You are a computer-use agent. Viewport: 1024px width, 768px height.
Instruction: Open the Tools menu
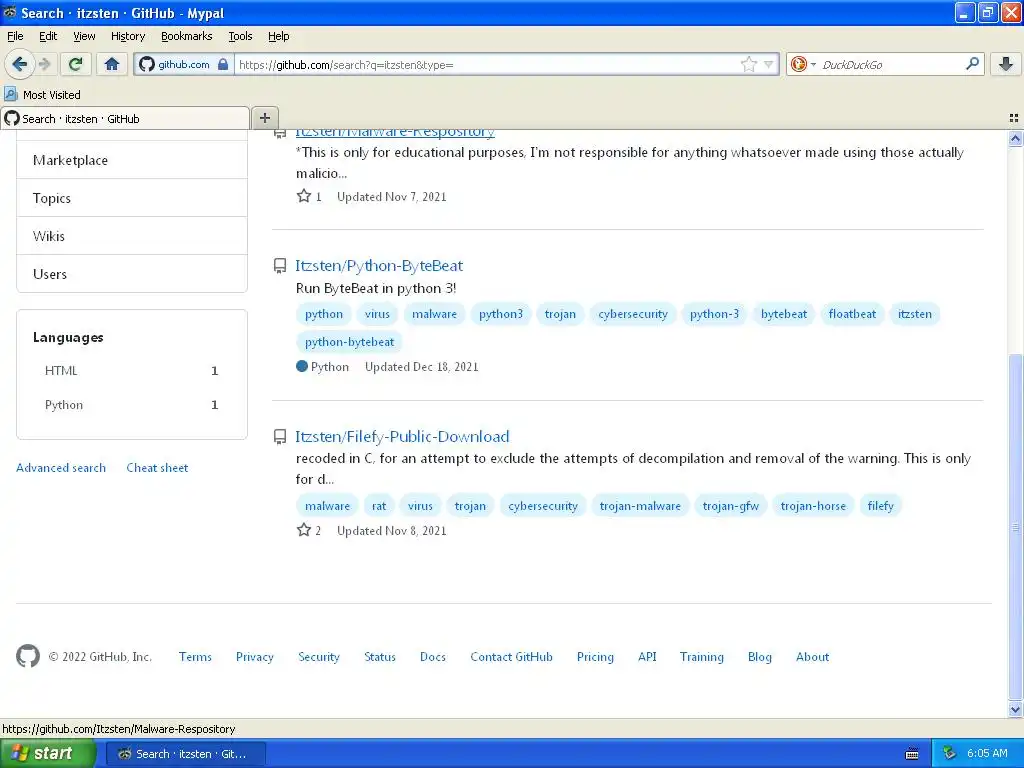pos(240,36)
